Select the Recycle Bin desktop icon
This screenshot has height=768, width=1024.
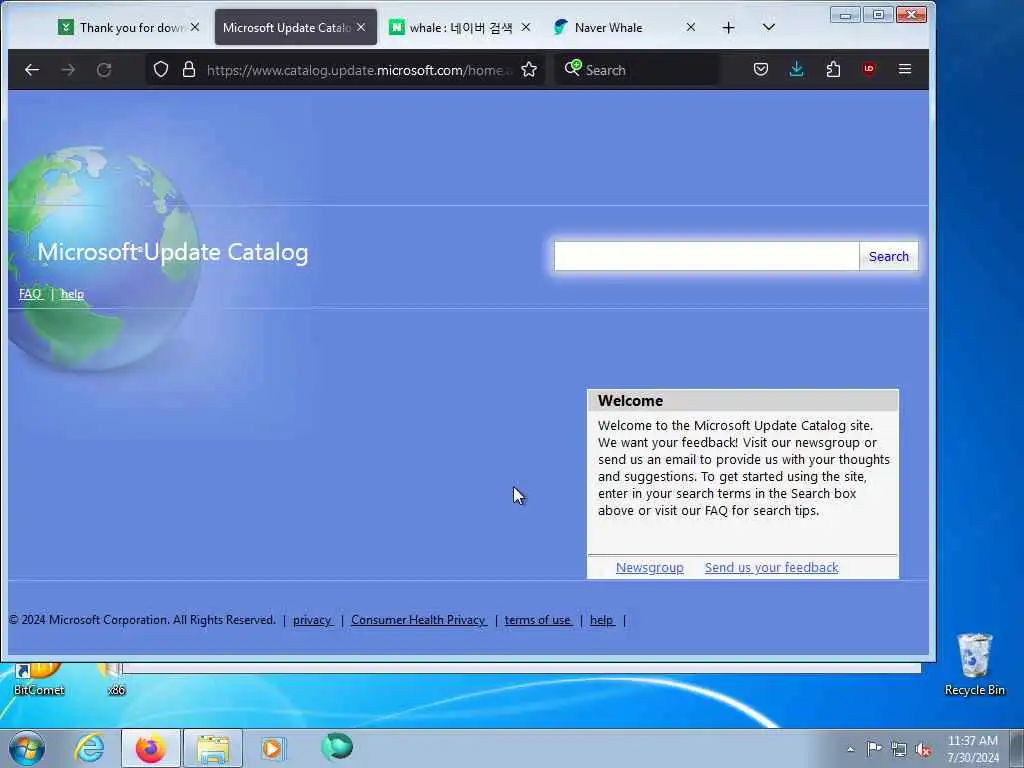tap(974, 664)
